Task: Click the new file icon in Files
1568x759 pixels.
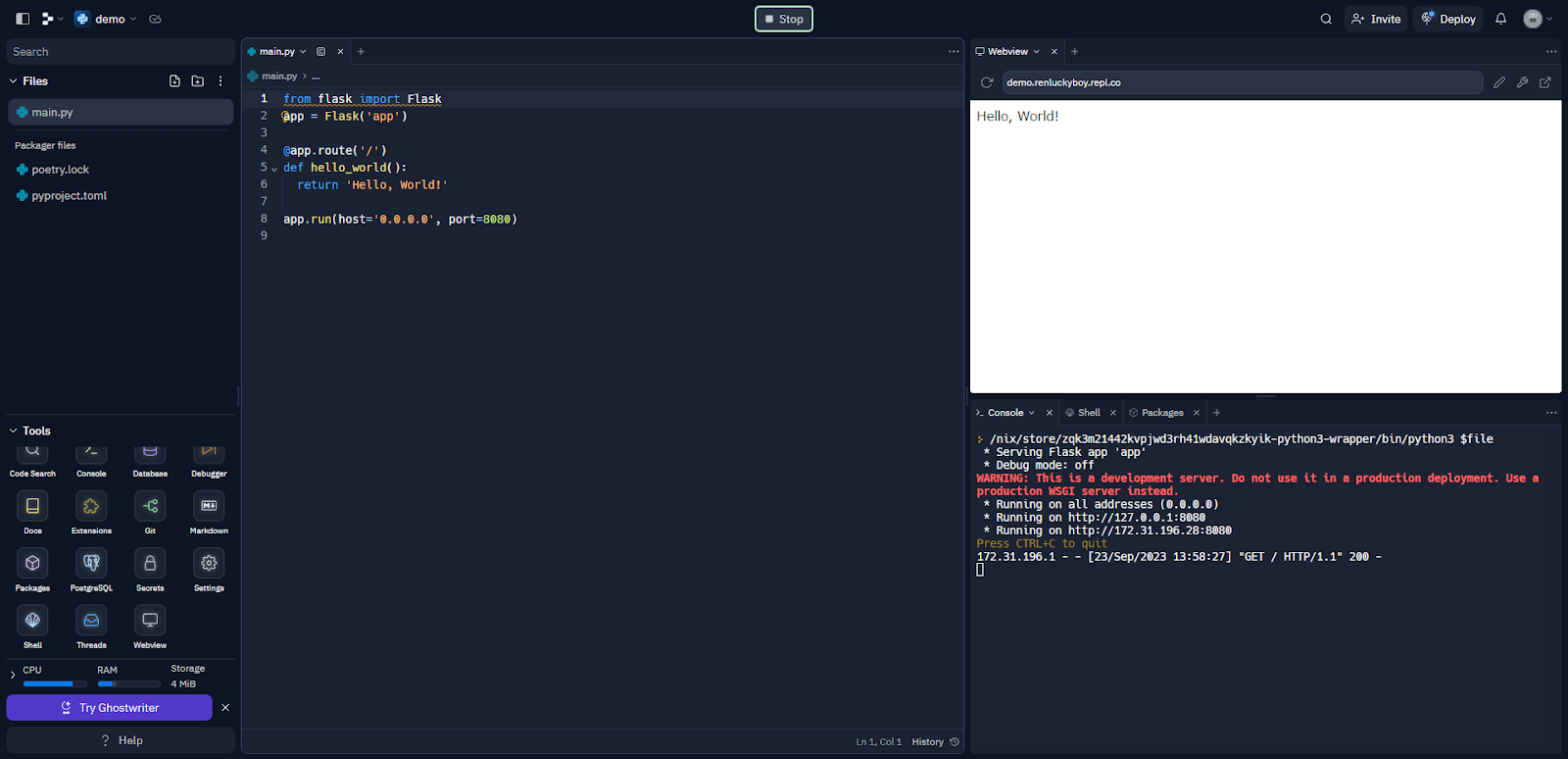Action: coord(174,81)
